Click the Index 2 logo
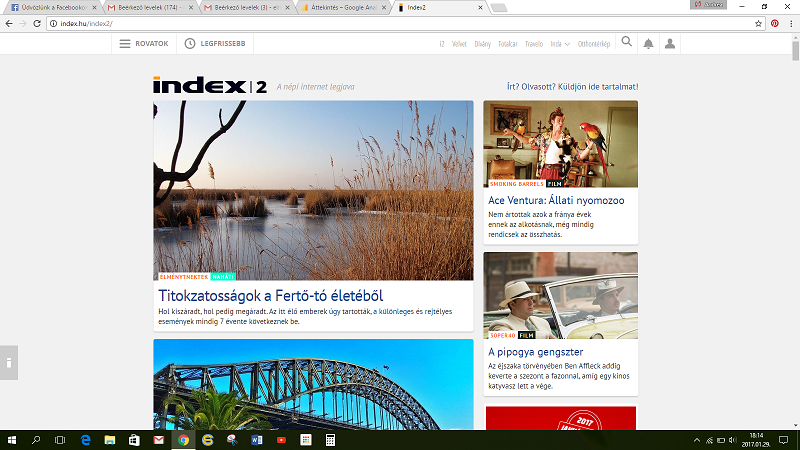 [210, 86]
